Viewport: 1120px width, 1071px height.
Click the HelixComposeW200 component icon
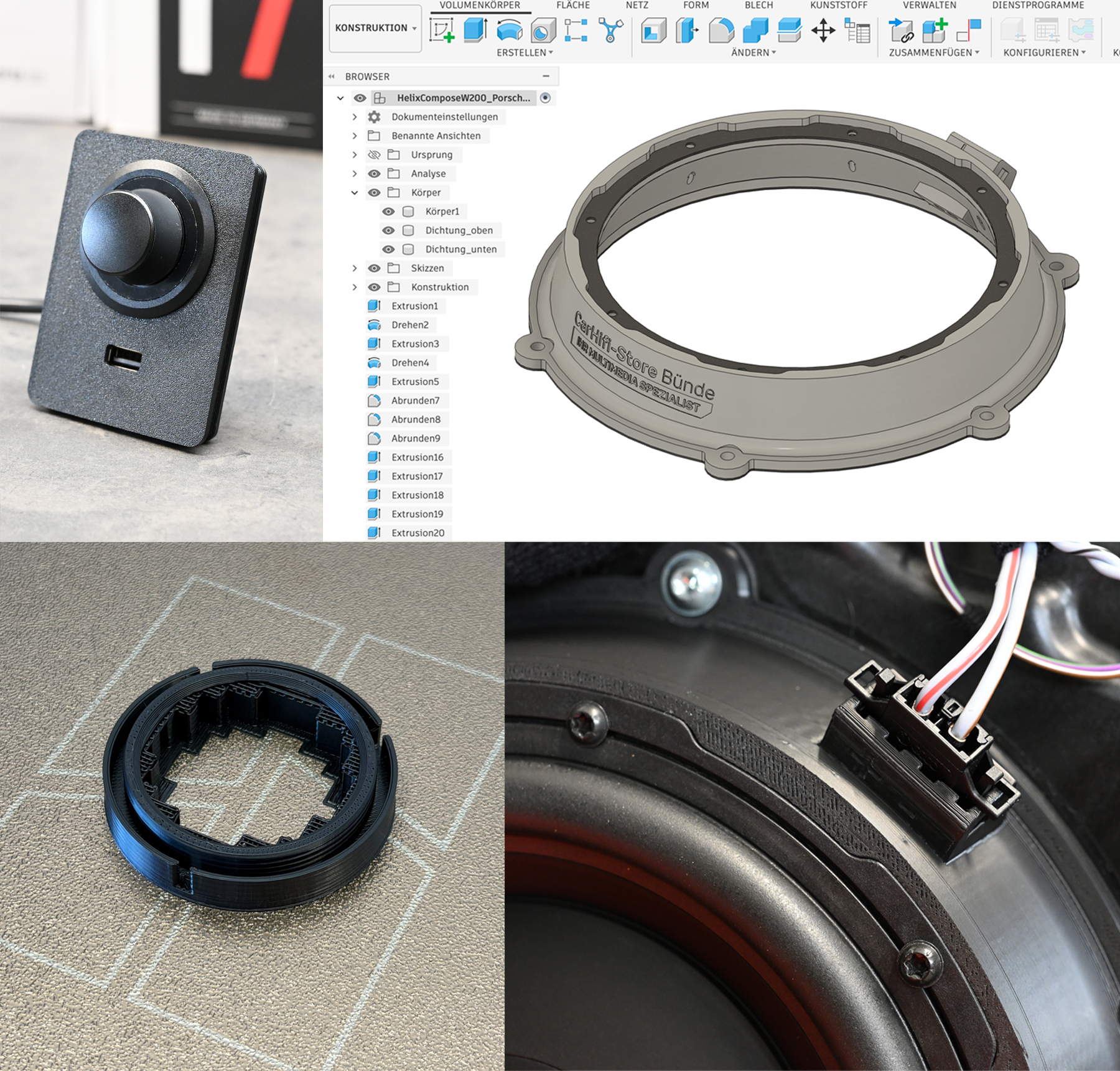pos(380,98)
